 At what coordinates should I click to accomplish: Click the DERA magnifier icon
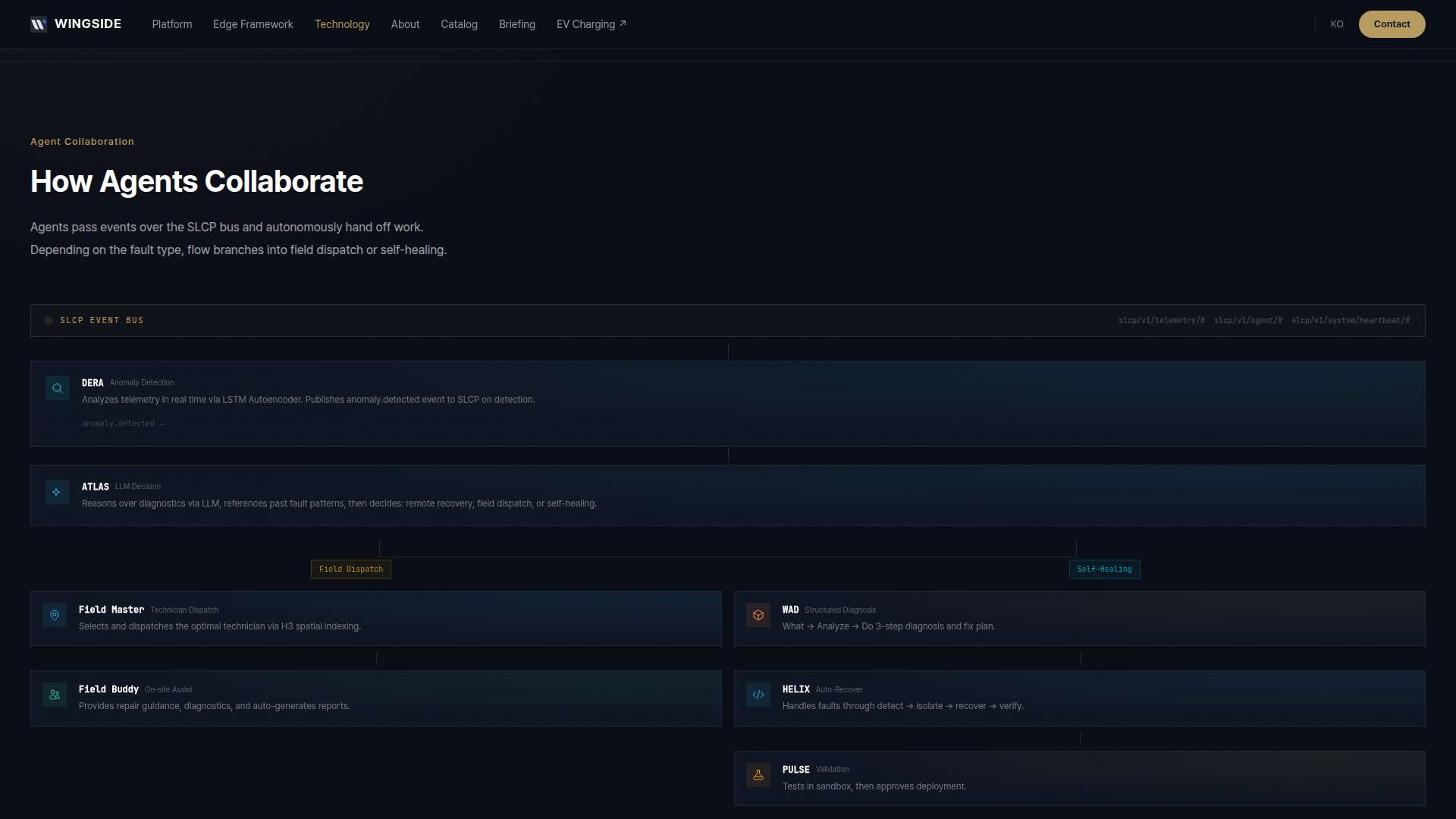(x=58, y=388)
